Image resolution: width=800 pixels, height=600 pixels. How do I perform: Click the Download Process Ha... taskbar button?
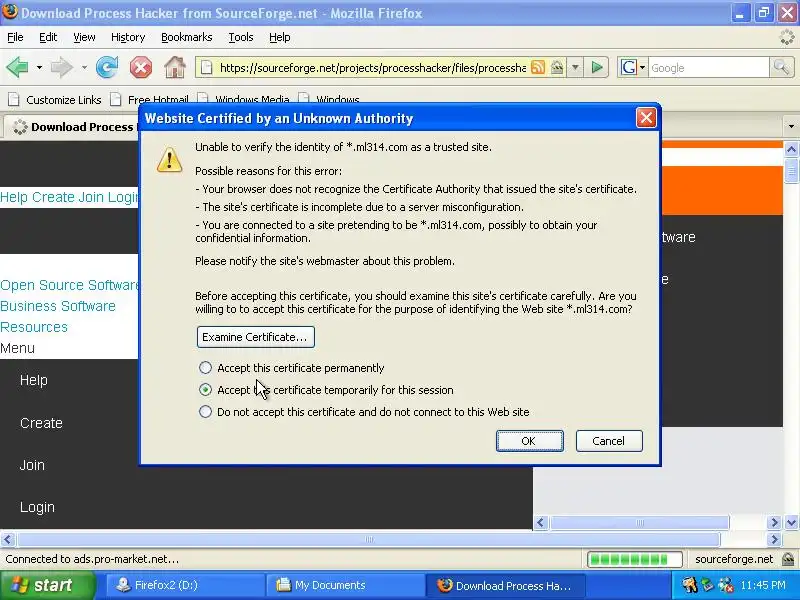click(x=505, y=585)
